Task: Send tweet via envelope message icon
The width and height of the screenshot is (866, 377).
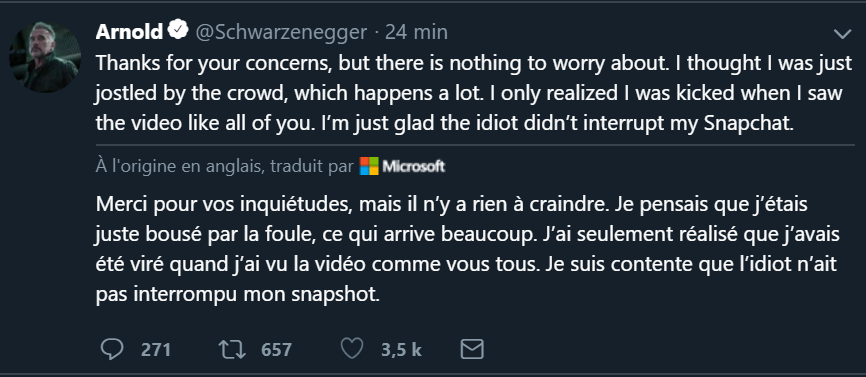Action: tap(472, 349)
